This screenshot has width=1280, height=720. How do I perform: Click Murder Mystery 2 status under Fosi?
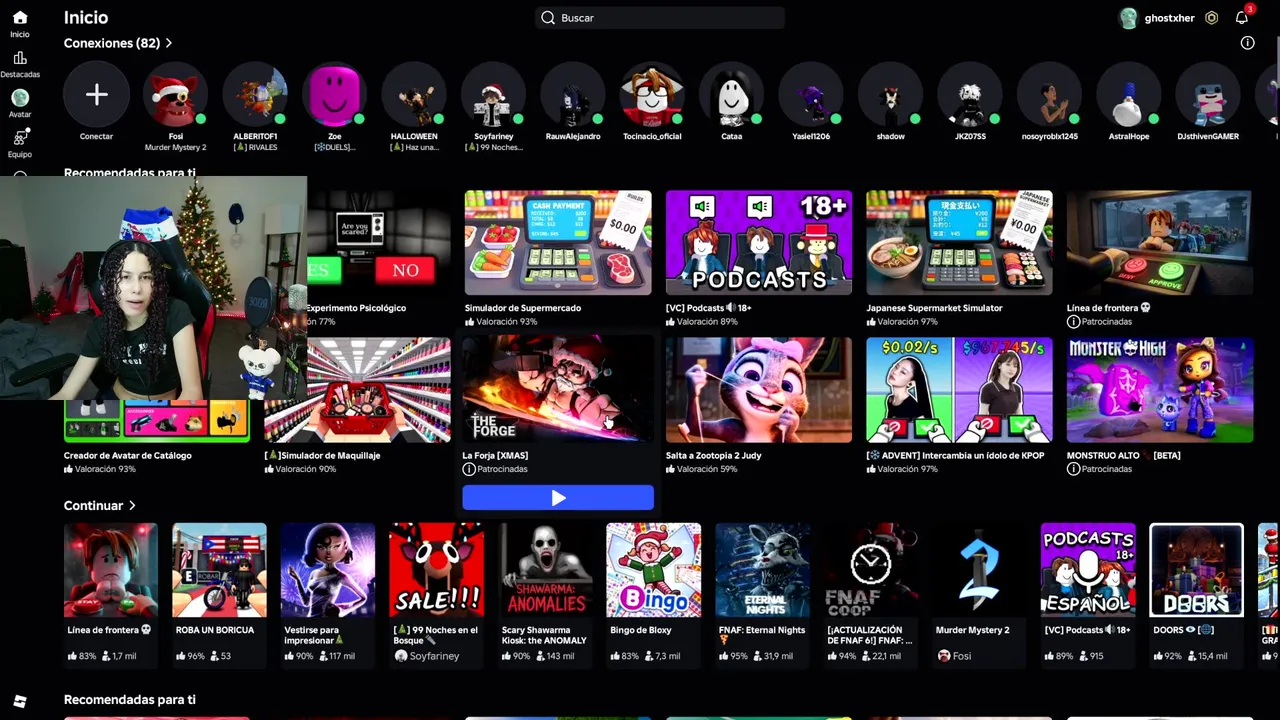[176, 147]
